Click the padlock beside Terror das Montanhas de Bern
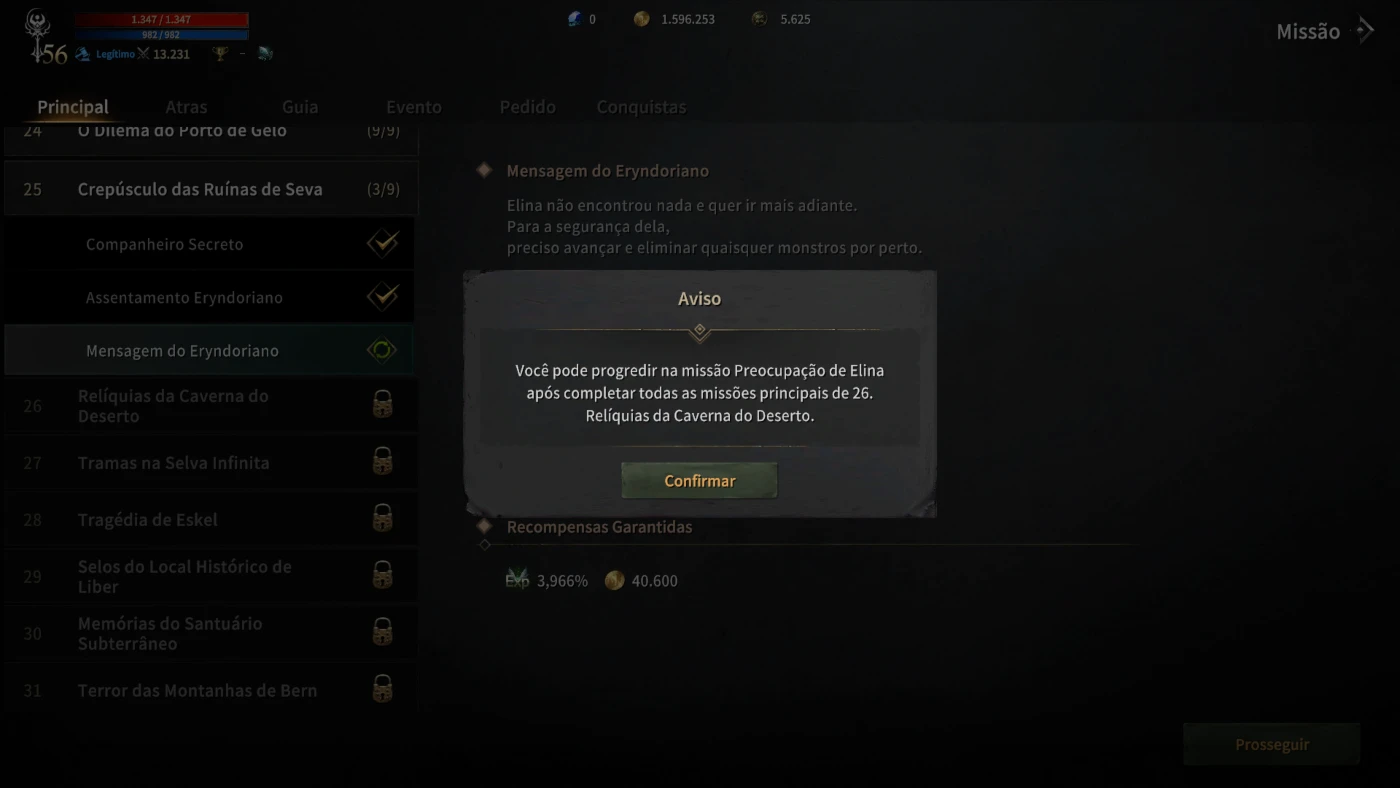Viewport: 1400px width, 788px height. [x=382, y=689]
